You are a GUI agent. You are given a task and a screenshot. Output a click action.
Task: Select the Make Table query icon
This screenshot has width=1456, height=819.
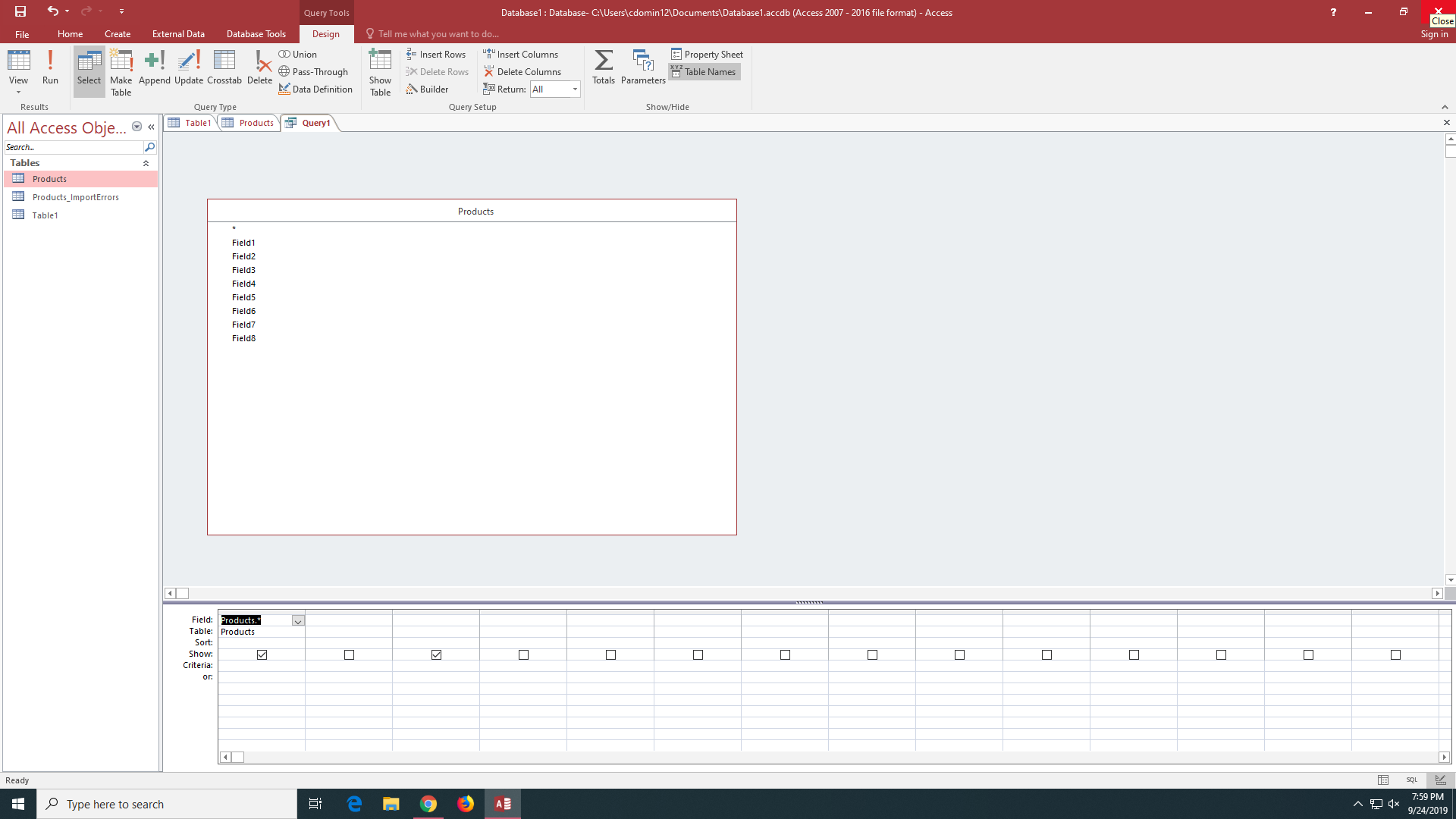121,75
